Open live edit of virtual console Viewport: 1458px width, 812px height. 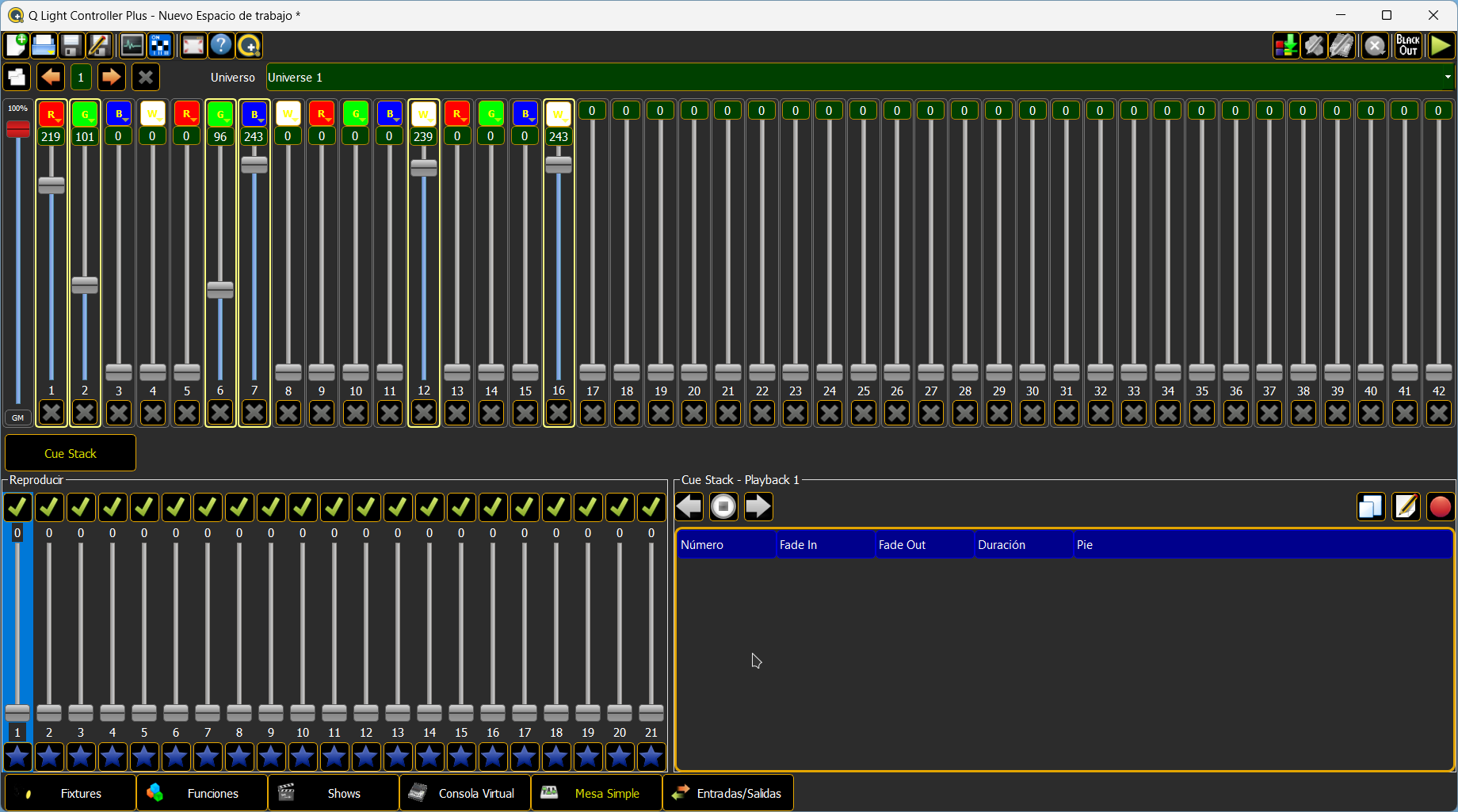click(x=1342, y=45)
